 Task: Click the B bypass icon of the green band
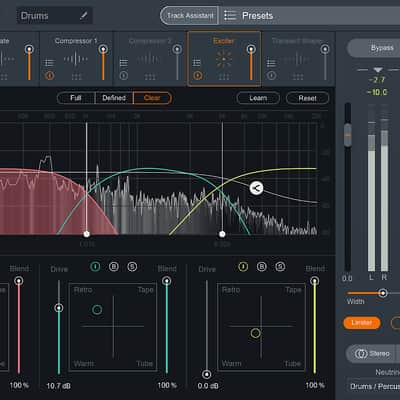coord(114,267)
